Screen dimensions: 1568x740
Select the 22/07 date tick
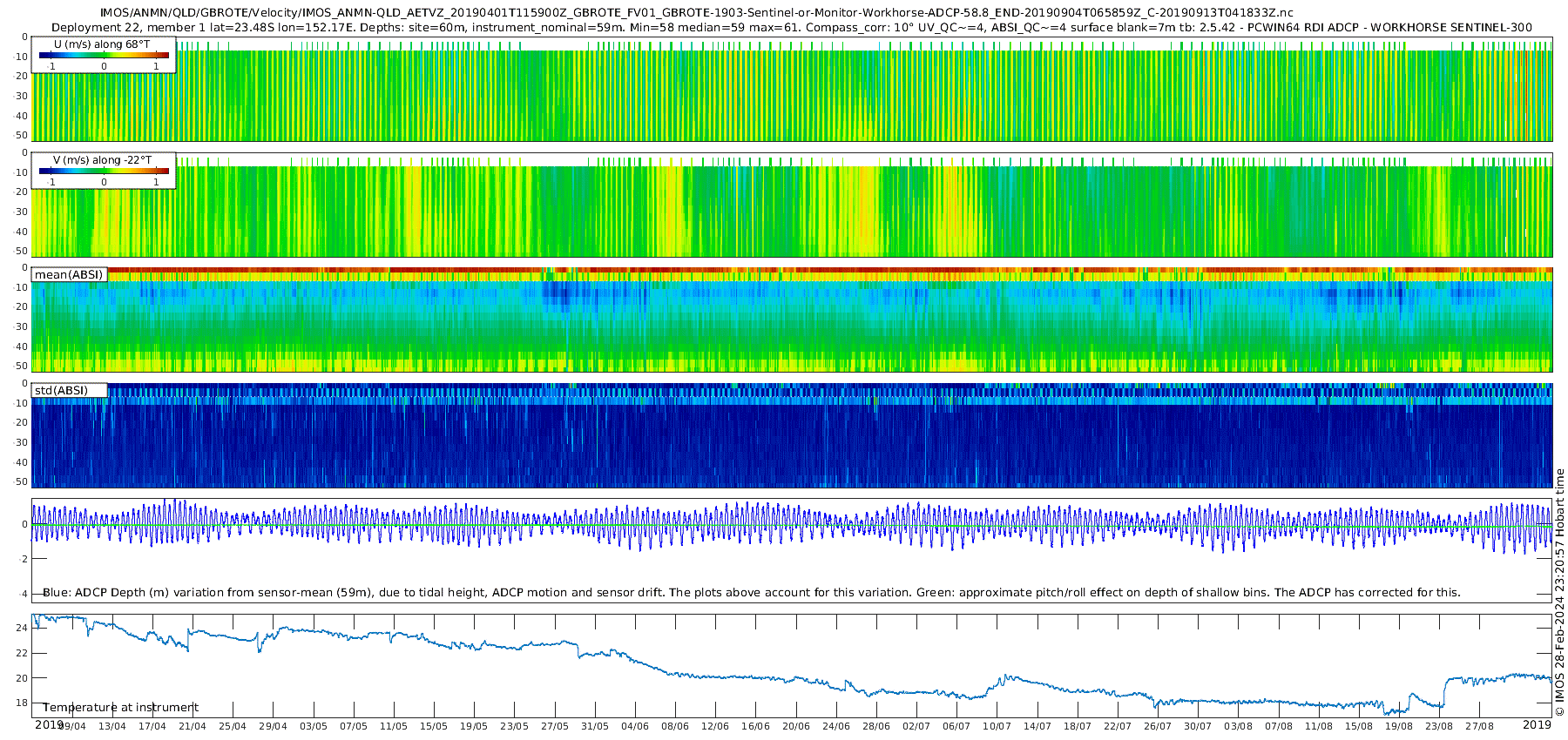1118,726
